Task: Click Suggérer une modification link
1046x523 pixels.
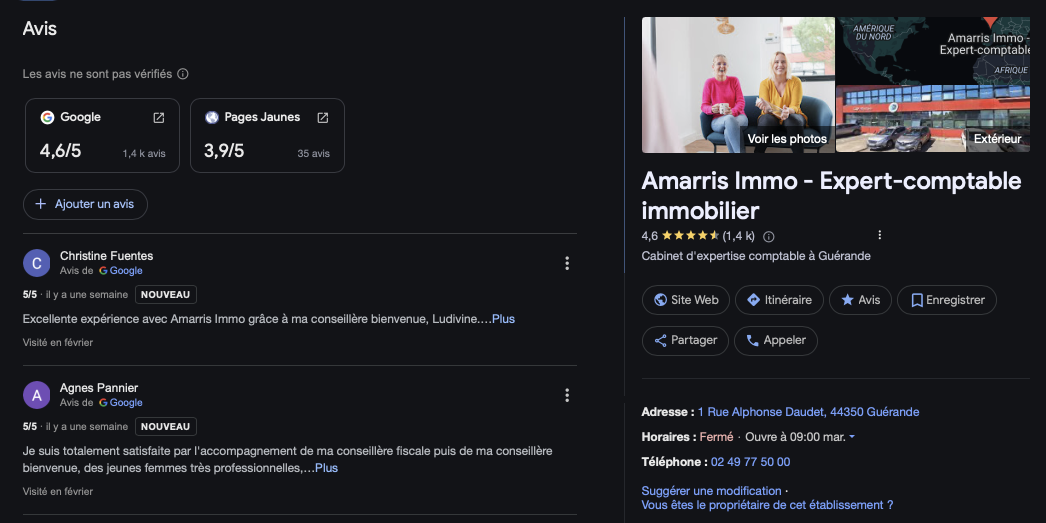Action: point(711,491)
